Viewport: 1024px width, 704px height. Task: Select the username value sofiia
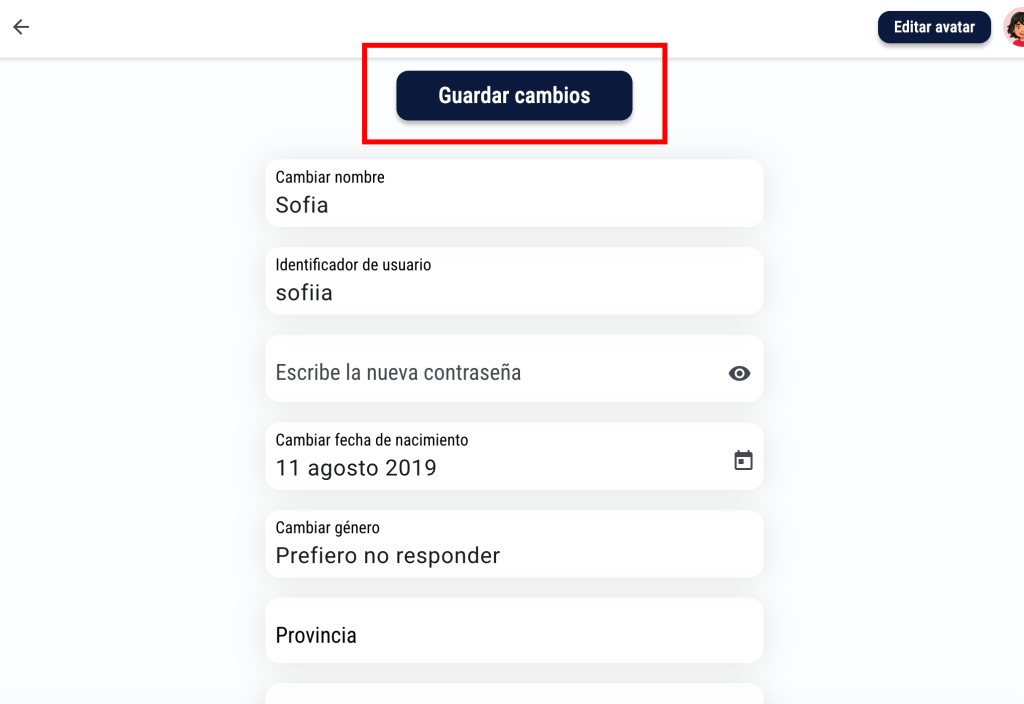tap(304, 293)
